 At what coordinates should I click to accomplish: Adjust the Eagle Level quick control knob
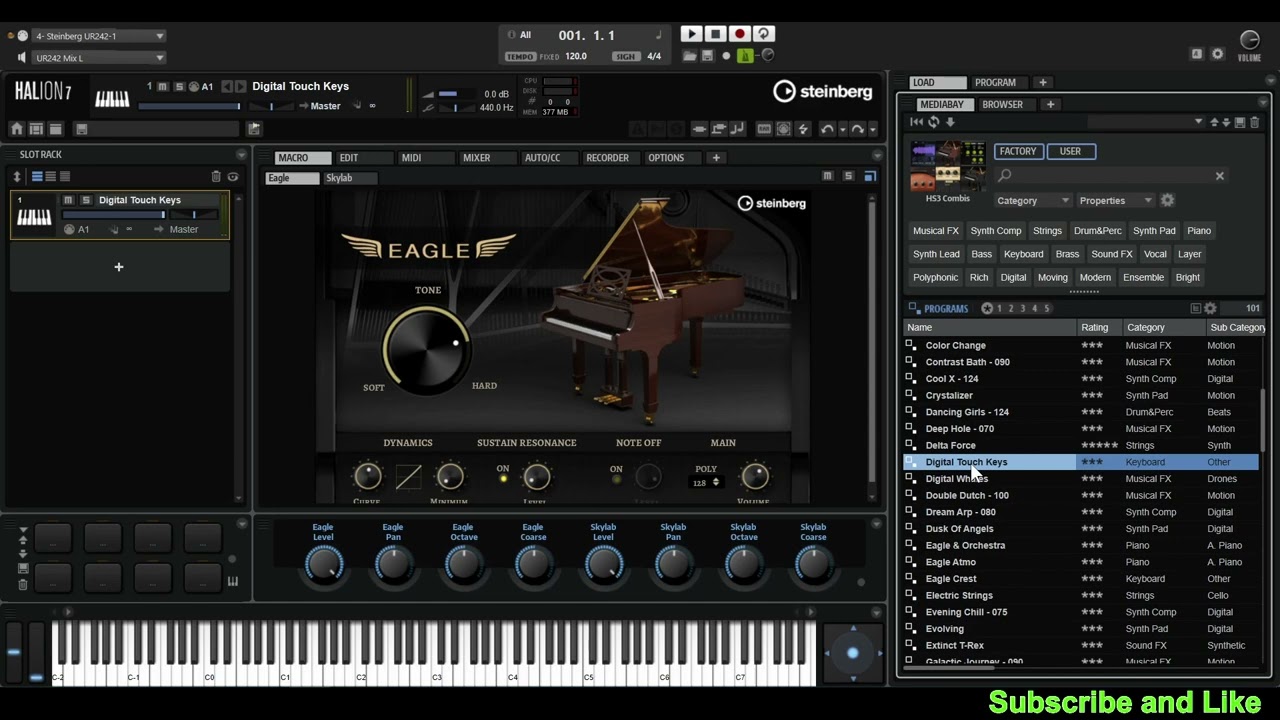tap(323, 565)
